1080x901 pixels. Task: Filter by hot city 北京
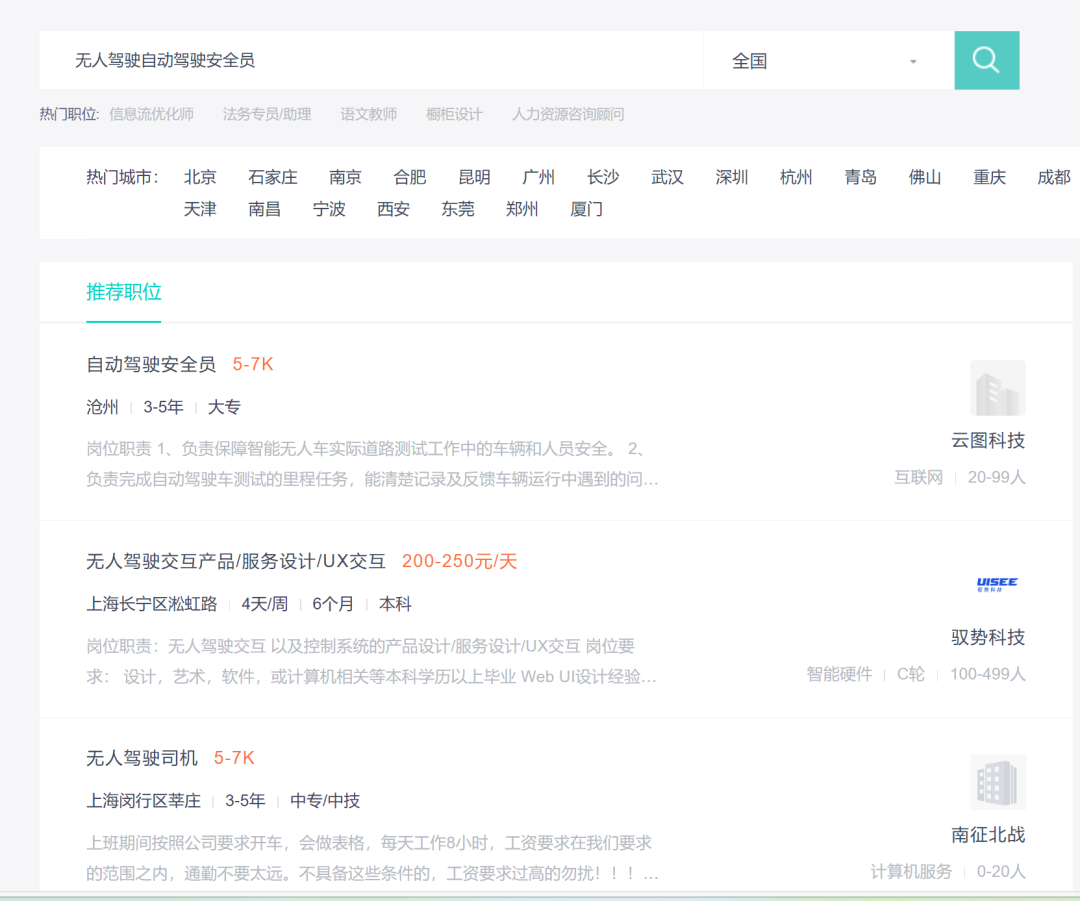200,177
